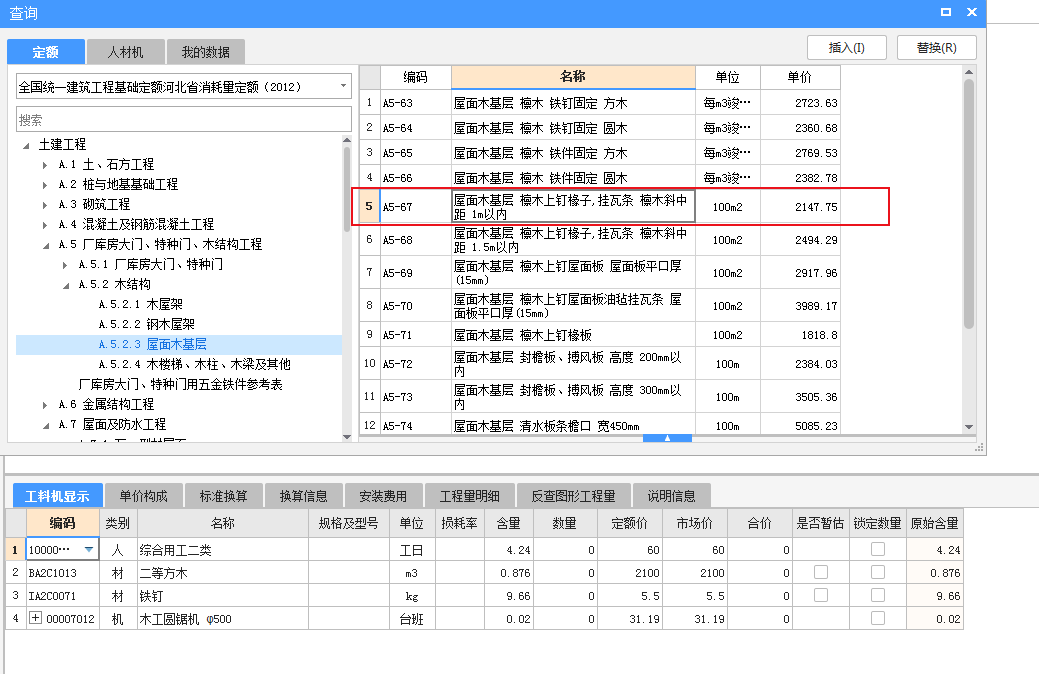
Task: Close the 查询 dialog
Action: pyautogui.click(x=972, y=12)
